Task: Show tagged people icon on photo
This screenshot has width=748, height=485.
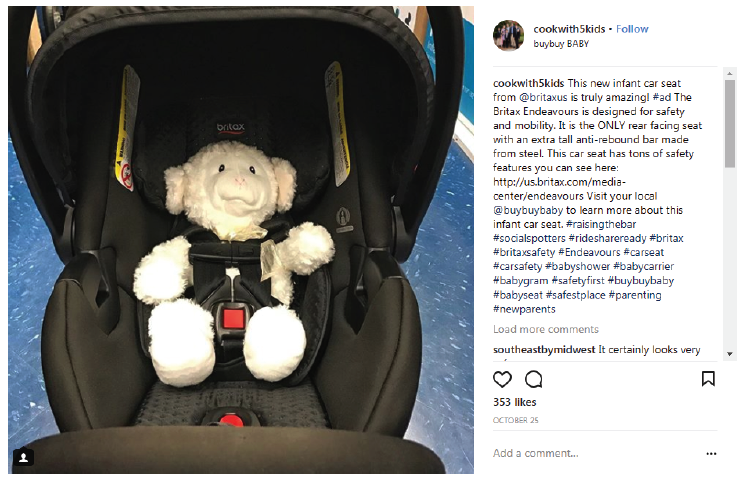Action: pyautogui.click(x=23, y=457)
